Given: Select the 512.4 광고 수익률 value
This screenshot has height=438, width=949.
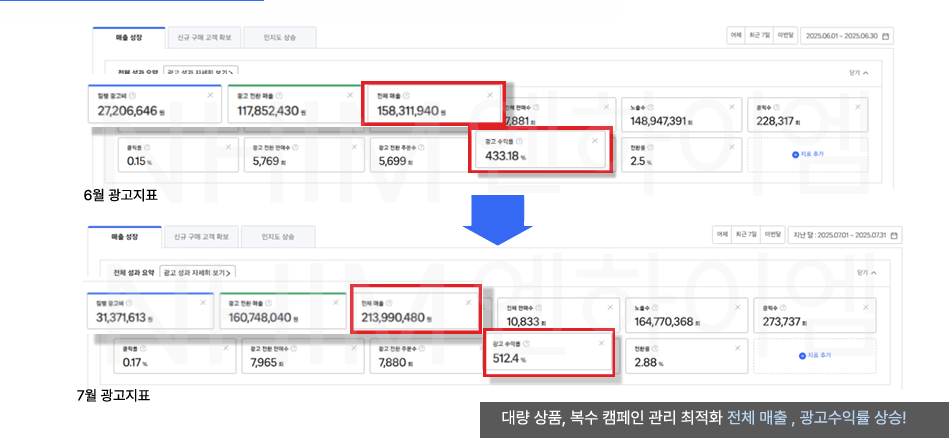Looking at the screenshot, I should tap(506, 358).
